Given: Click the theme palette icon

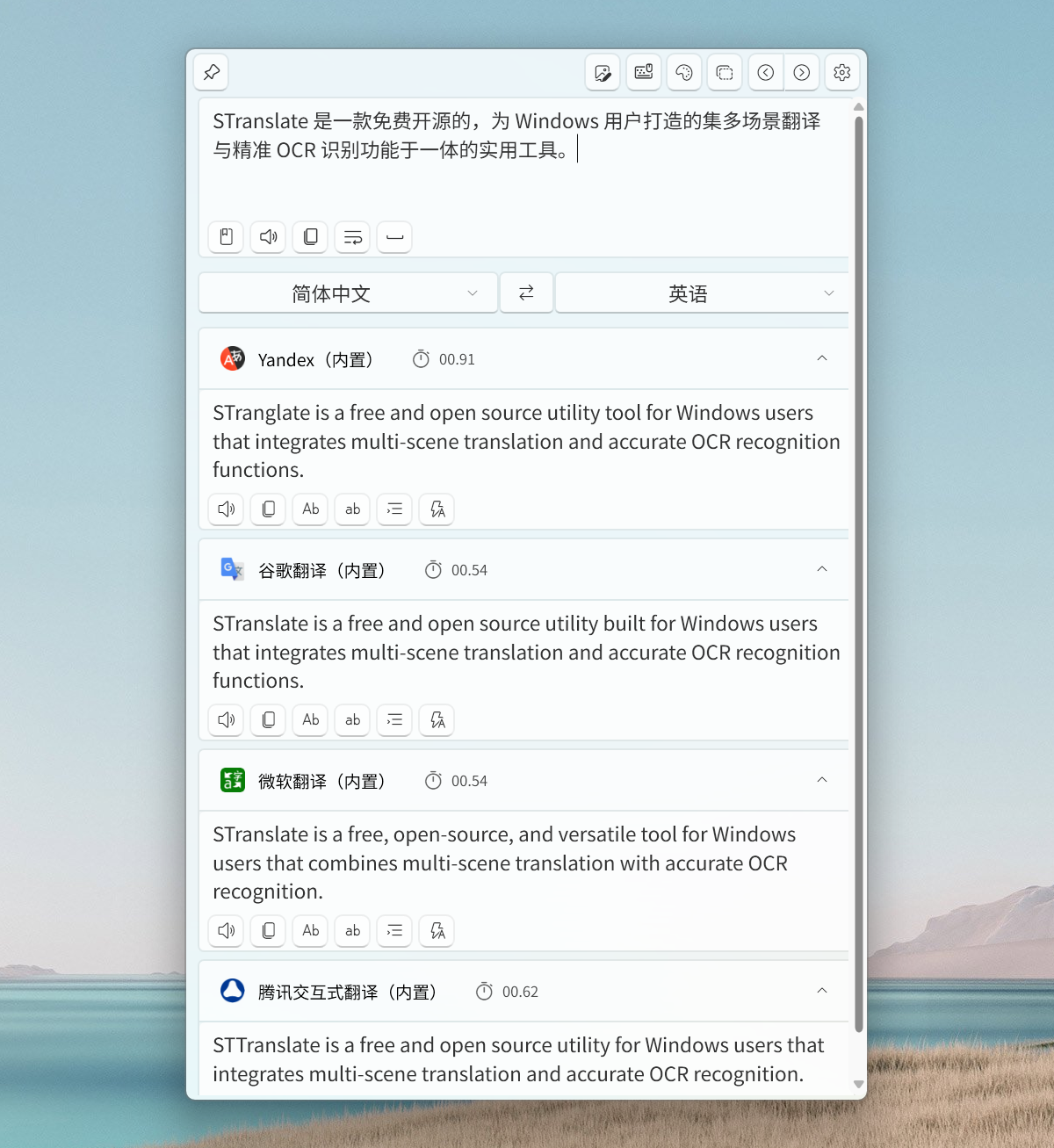Looking at the screenshot, I should pos(684,73).
